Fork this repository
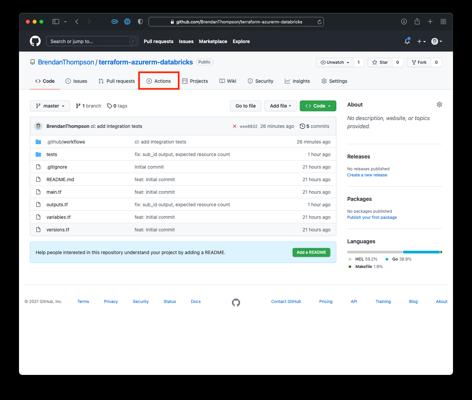 (419, 62)
